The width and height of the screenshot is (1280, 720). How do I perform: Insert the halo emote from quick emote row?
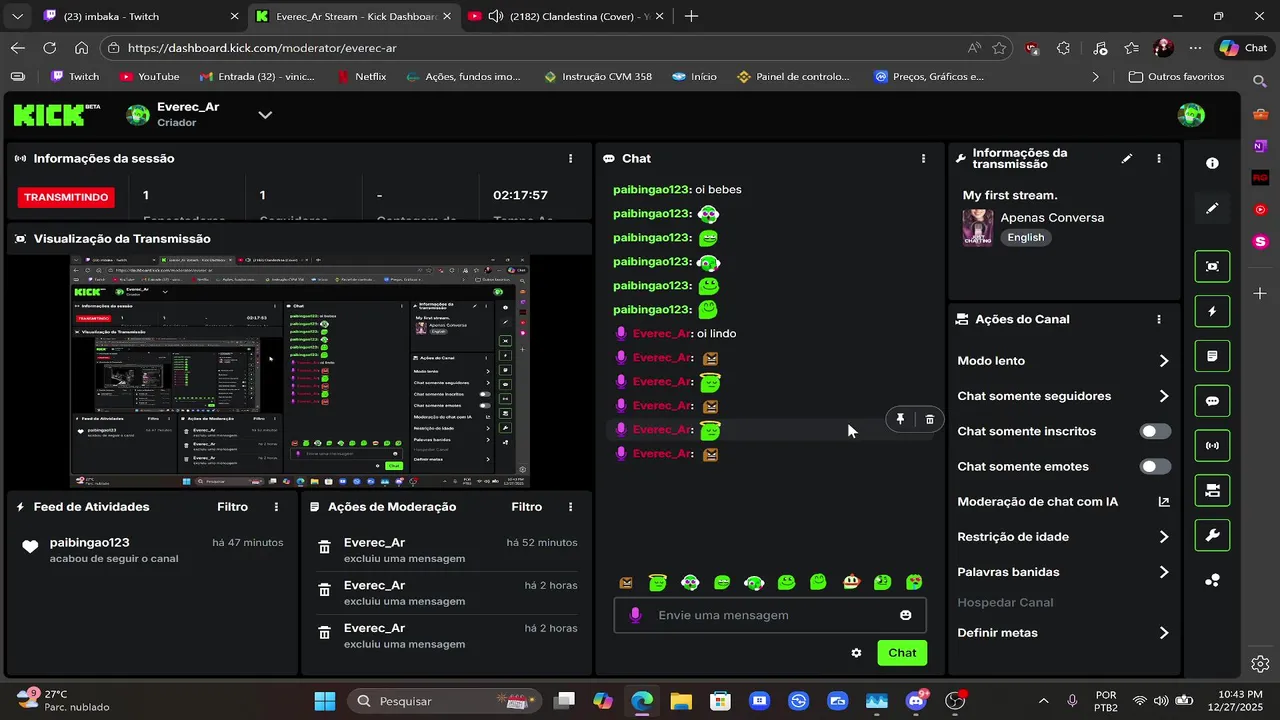657,582
